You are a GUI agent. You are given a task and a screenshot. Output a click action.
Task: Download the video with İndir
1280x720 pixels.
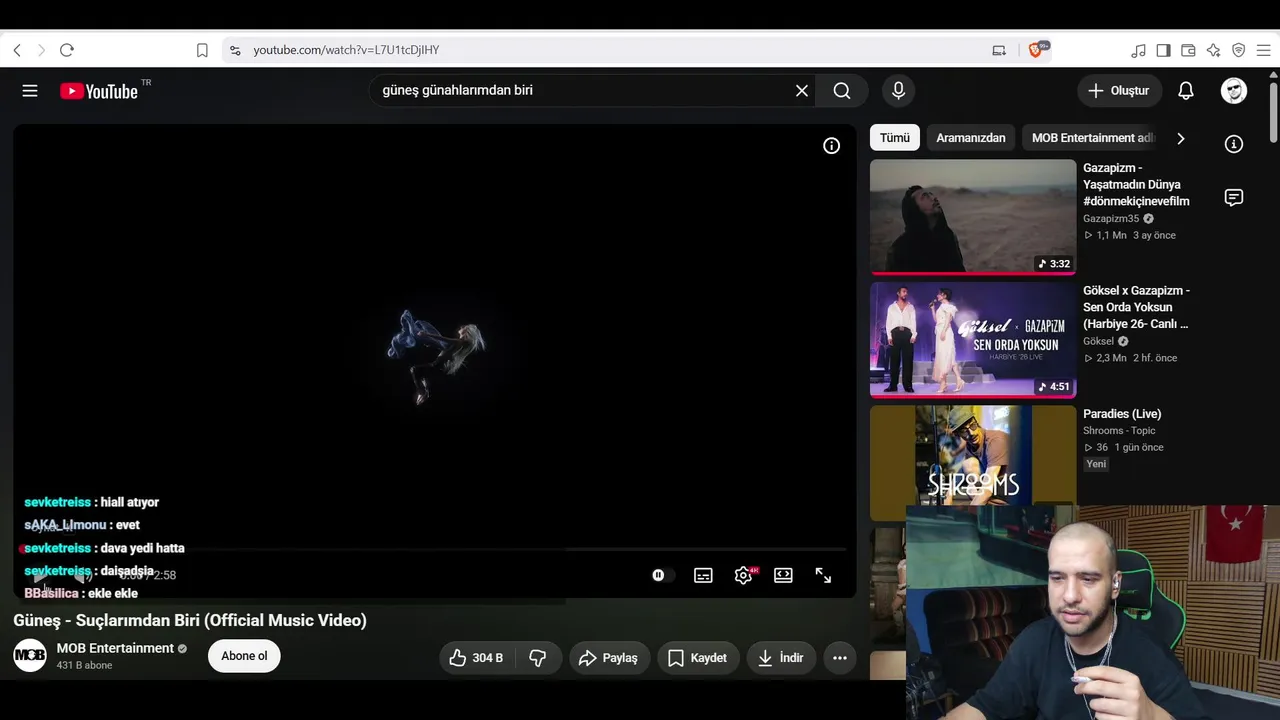click(x=781, y=657)
